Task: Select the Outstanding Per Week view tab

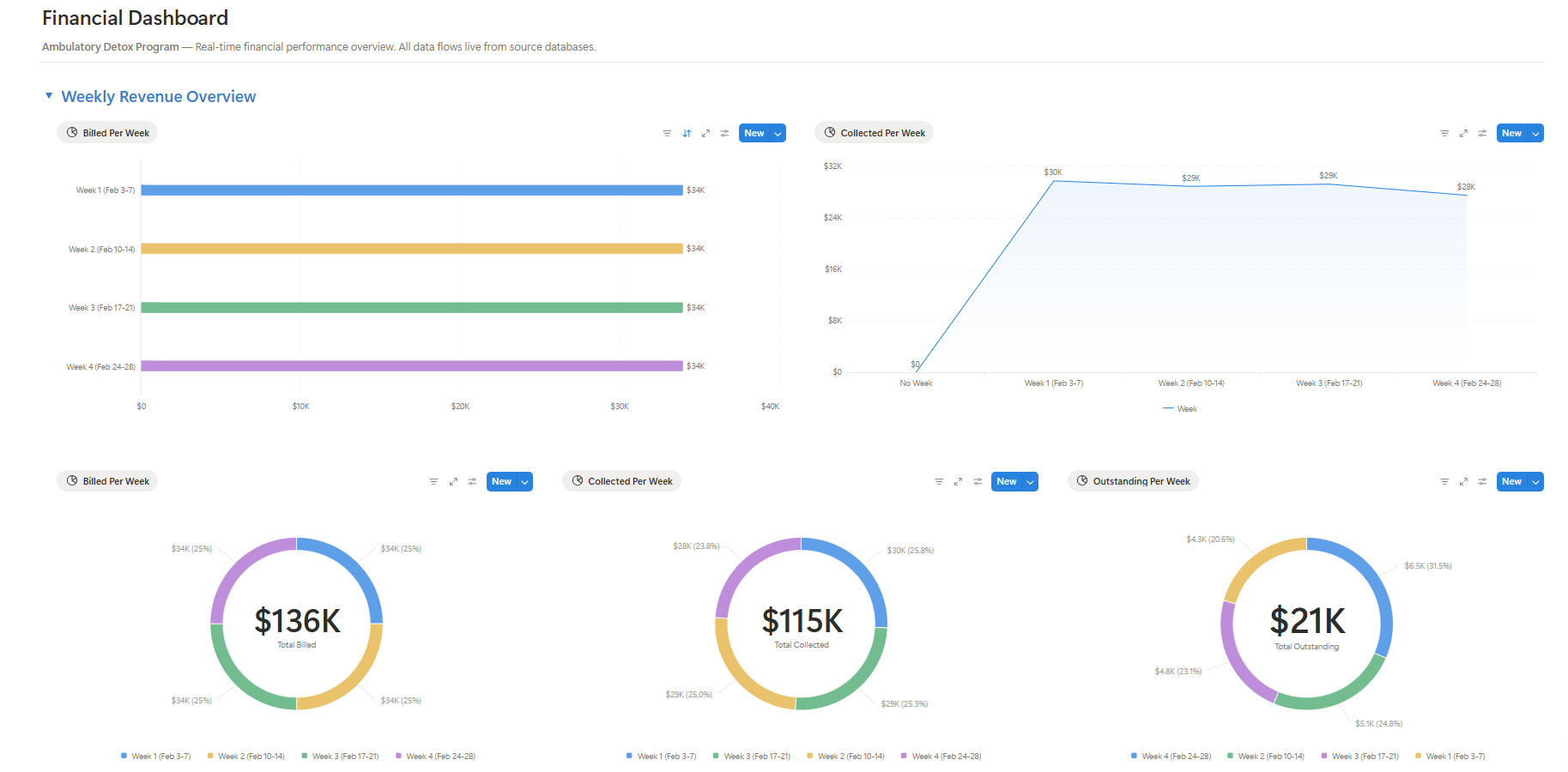Action: [x=1133, y=481]
